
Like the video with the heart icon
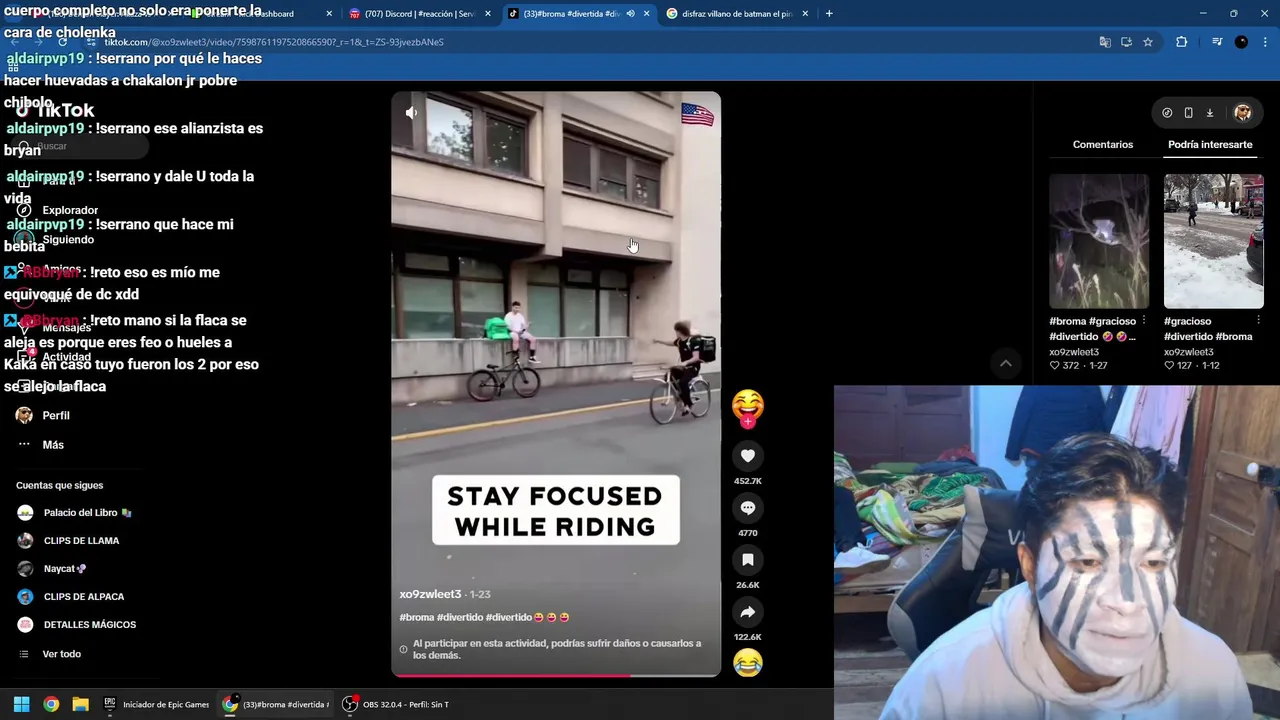(x=747, y=456)
